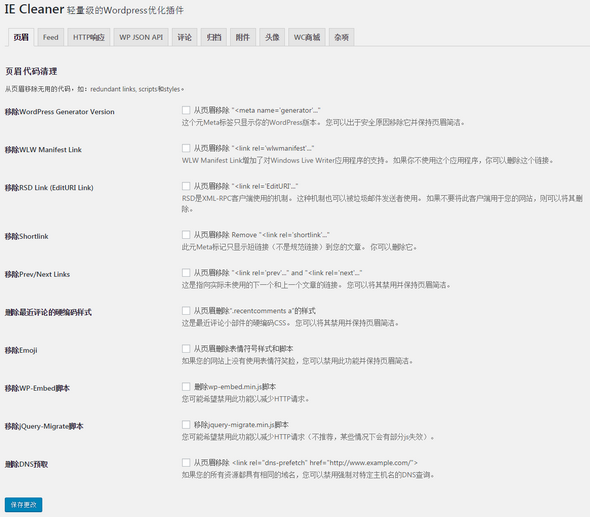Open the 归档 tab
Image resolution: width=590 pixels, height=517 pixels.
(214, 37)
